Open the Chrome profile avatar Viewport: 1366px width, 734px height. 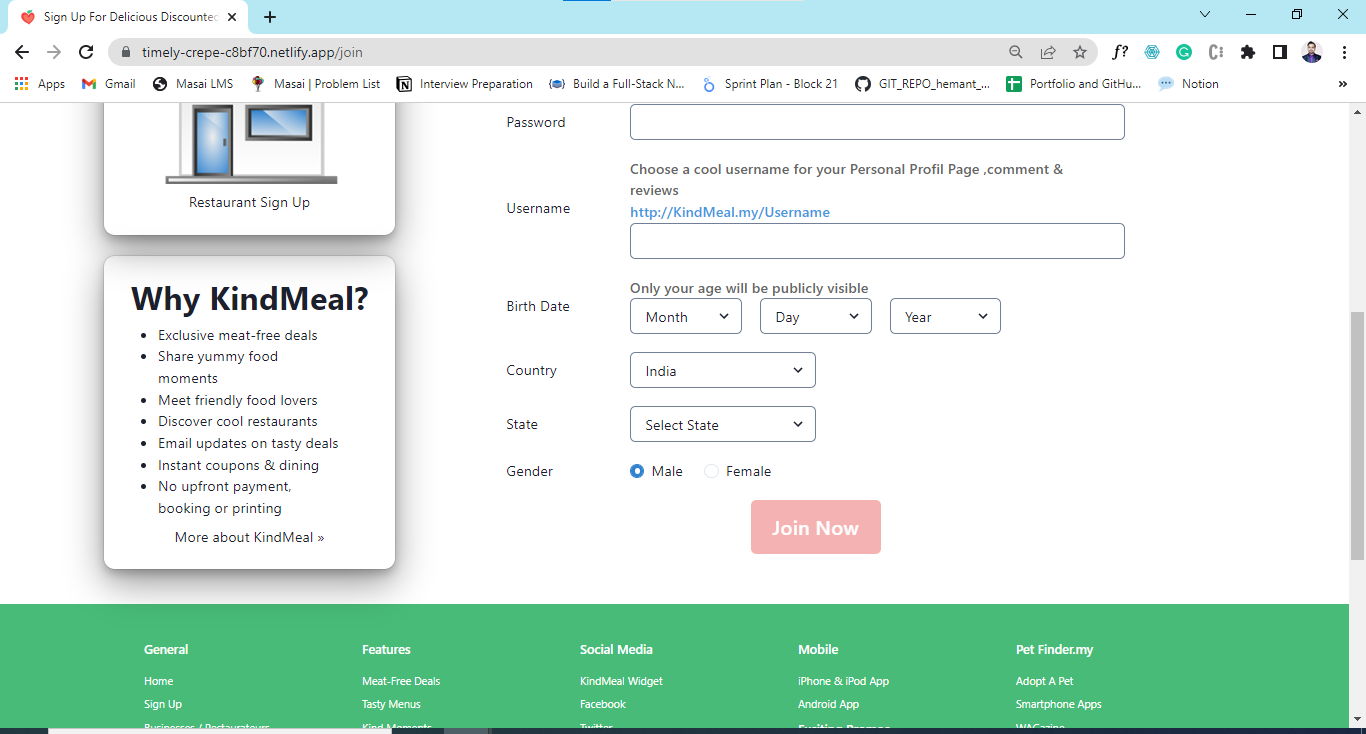coord(1312,52)
